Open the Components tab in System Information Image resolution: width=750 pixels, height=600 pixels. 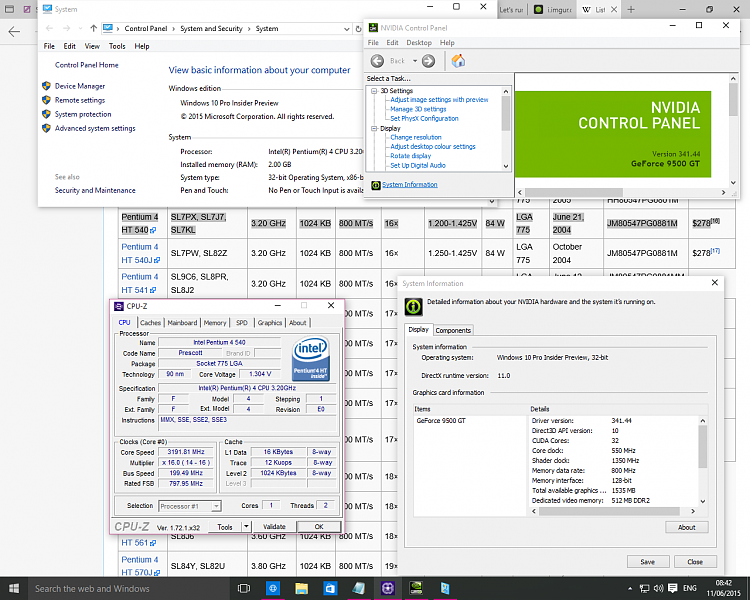(x=453, y=331)
